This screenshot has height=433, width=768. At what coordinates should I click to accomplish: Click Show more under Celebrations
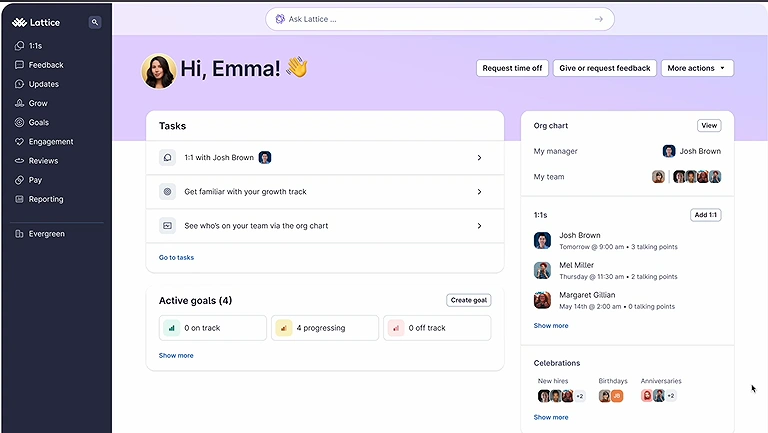[551, 417]
